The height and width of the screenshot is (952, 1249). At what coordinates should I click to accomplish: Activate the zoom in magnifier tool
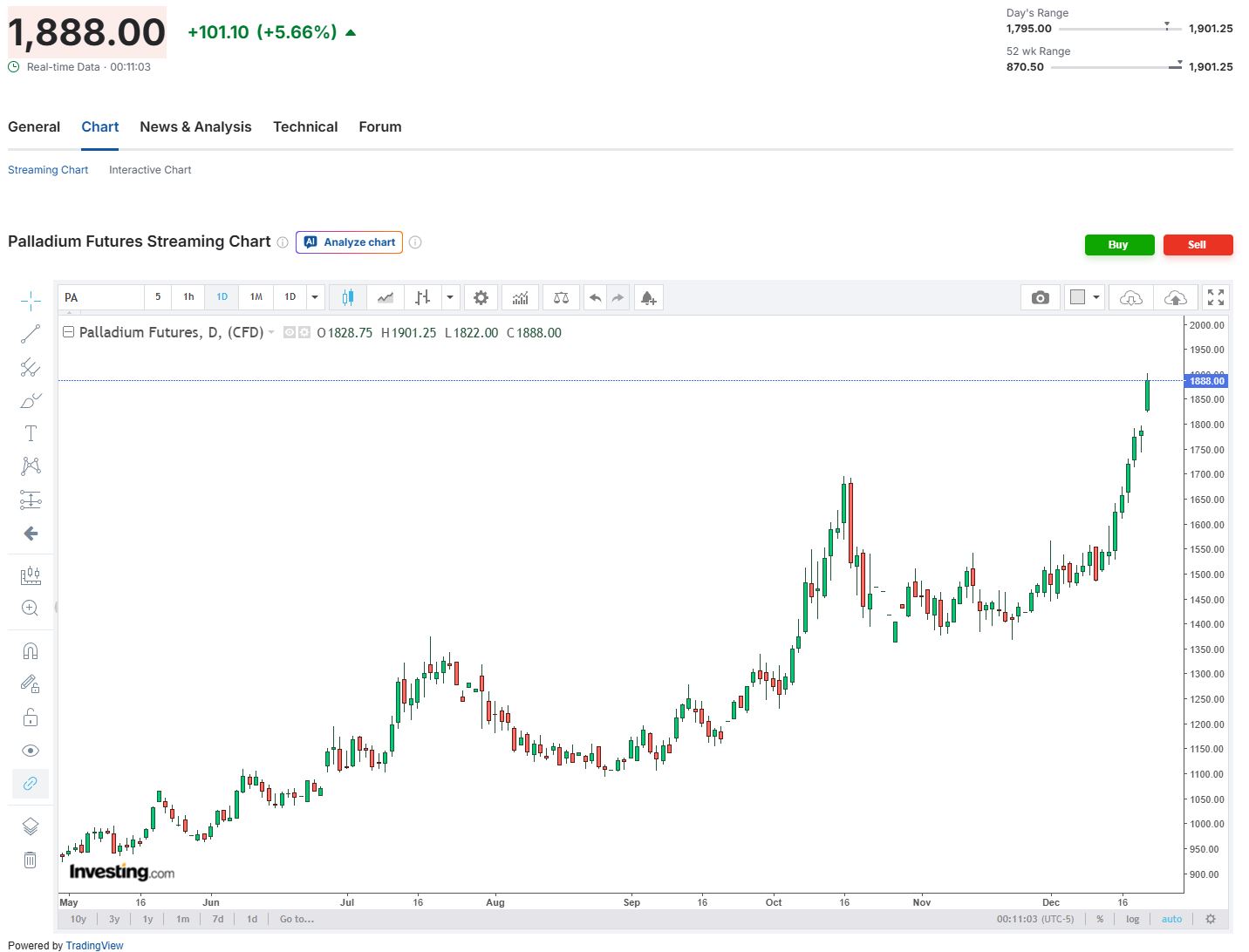point(31,609)
